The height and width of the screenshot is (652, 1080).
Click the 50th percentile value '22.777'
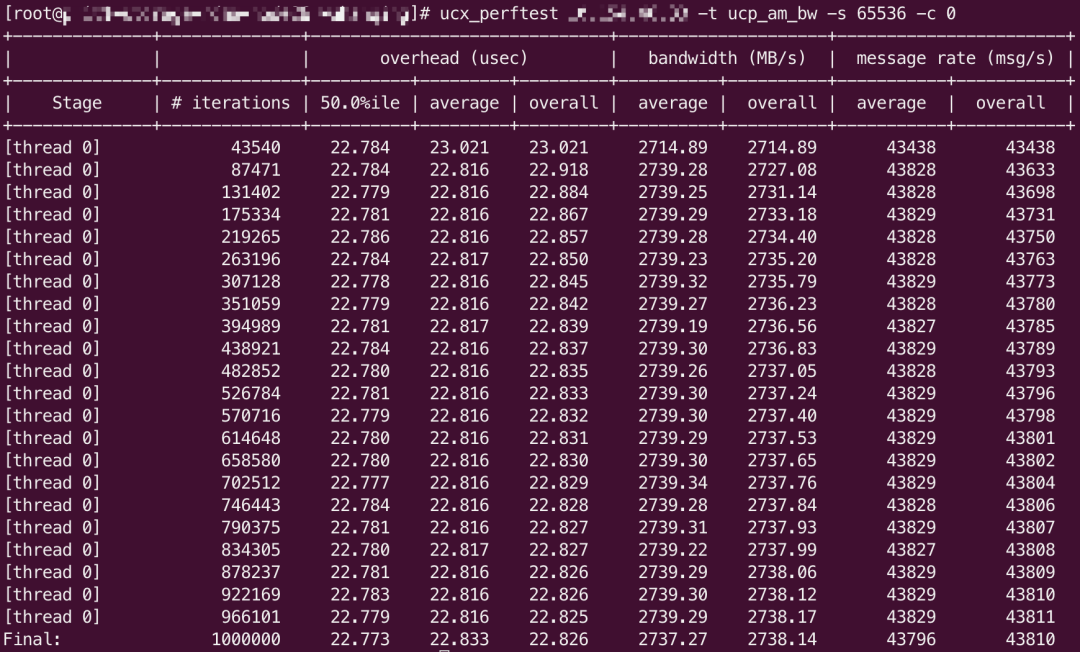click(x=360, y=483)
